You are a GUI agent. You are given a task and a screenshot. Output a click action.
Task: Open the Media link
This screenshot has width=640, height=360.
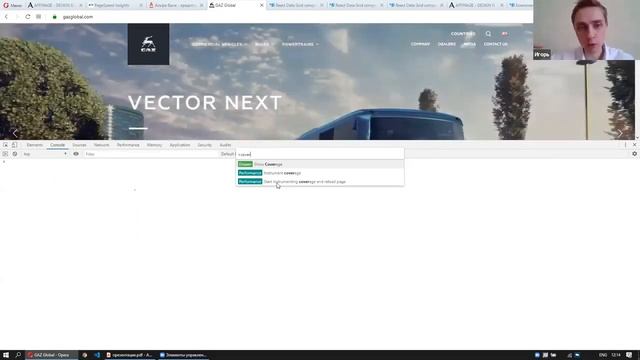click(469, 44)
